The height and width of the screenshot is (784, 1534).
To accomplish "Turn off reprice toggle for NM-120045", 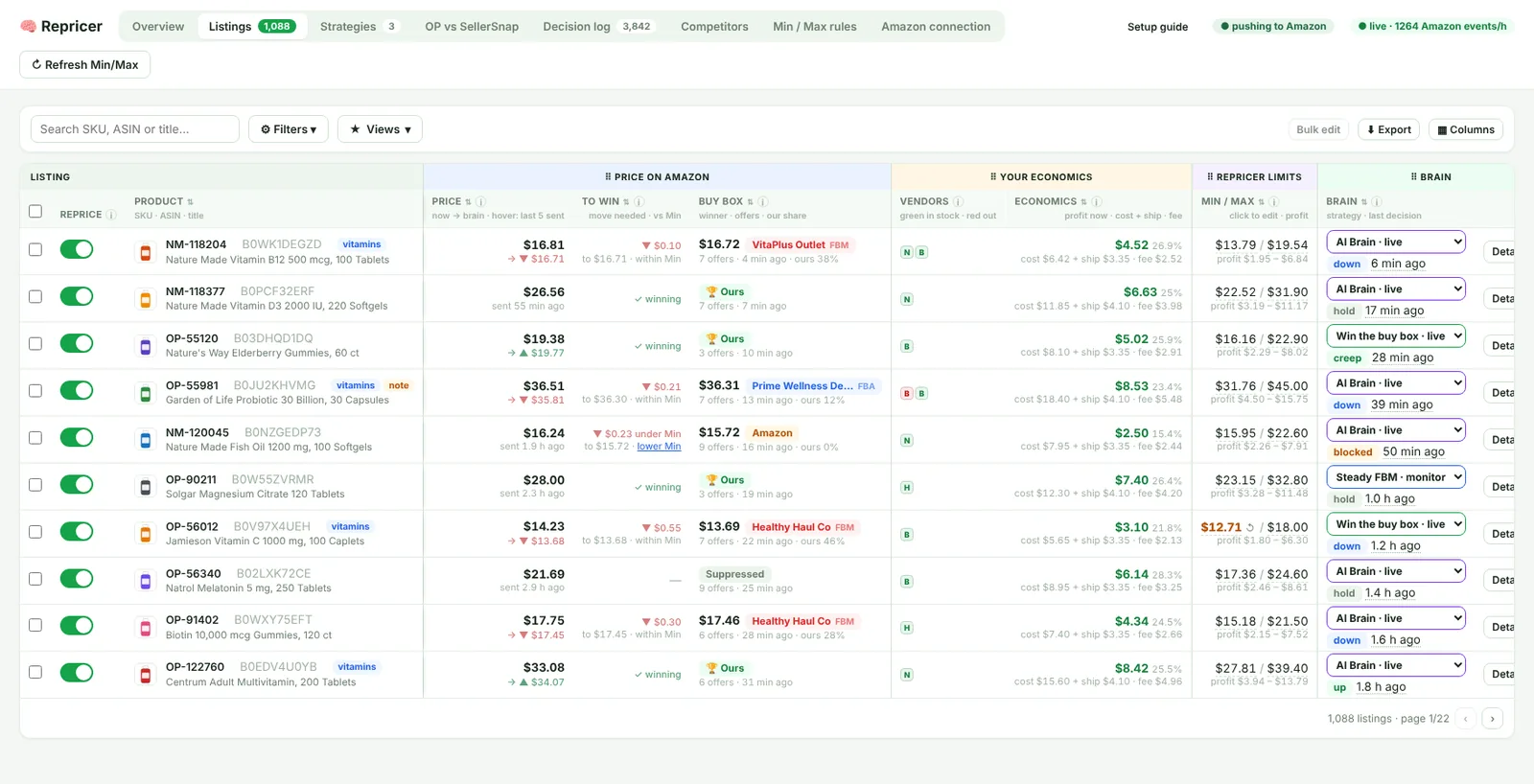I will pyautogui.click(x=77, y=438).
